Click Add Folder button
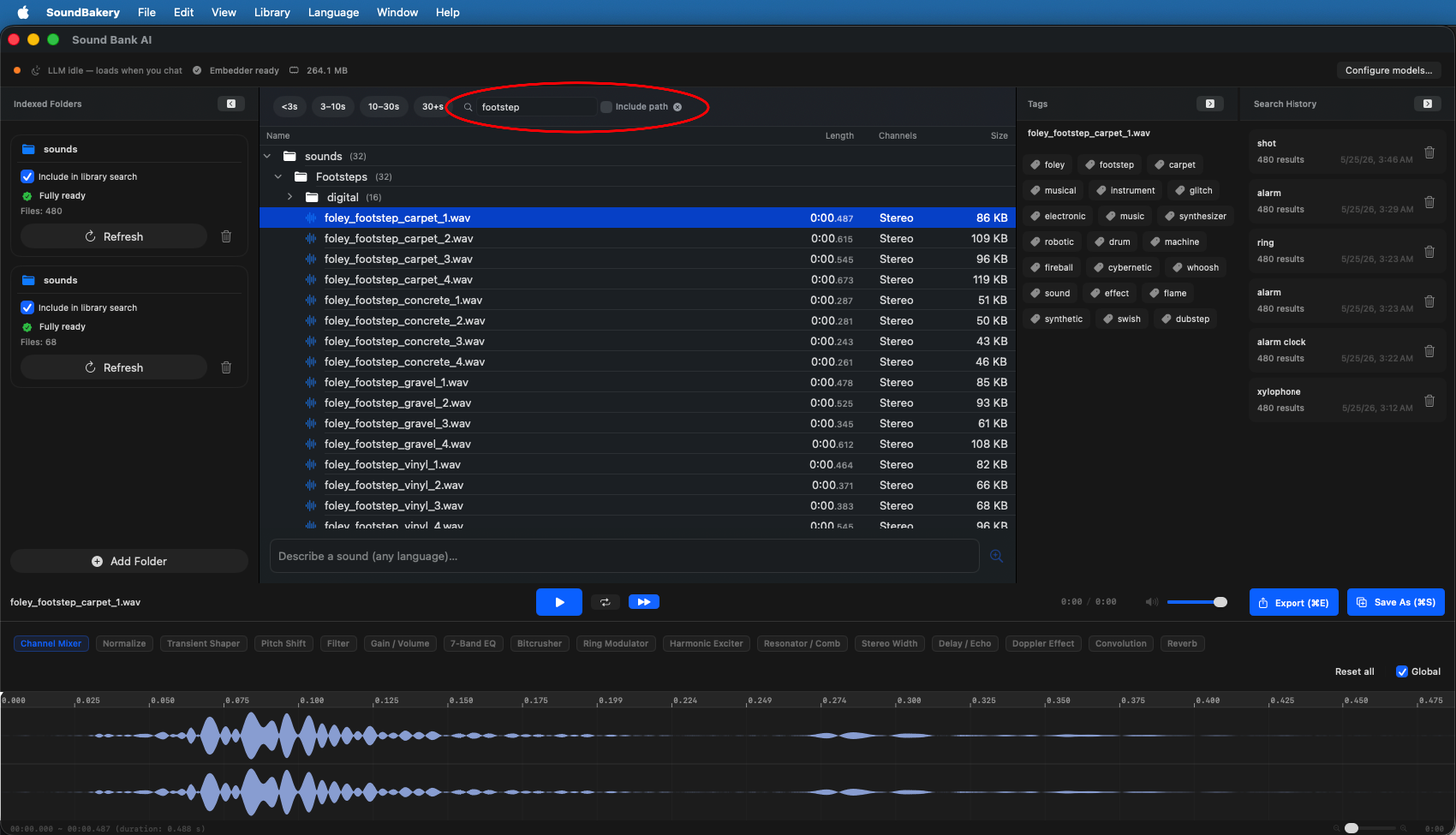 [x=129, y=561]
